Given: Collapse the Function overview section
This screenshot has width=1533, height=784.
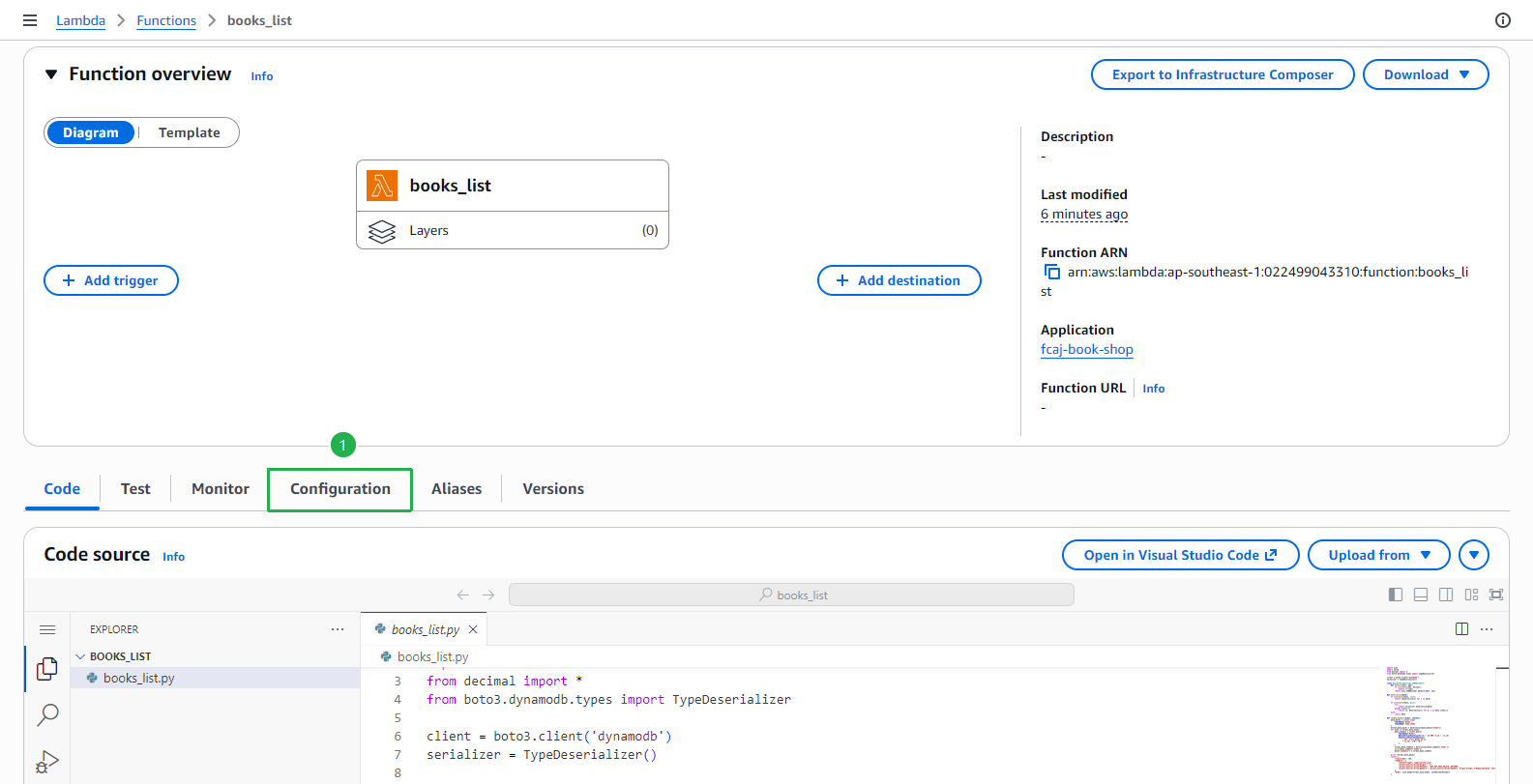Looking at the screenshot, I should coord(51,74).
